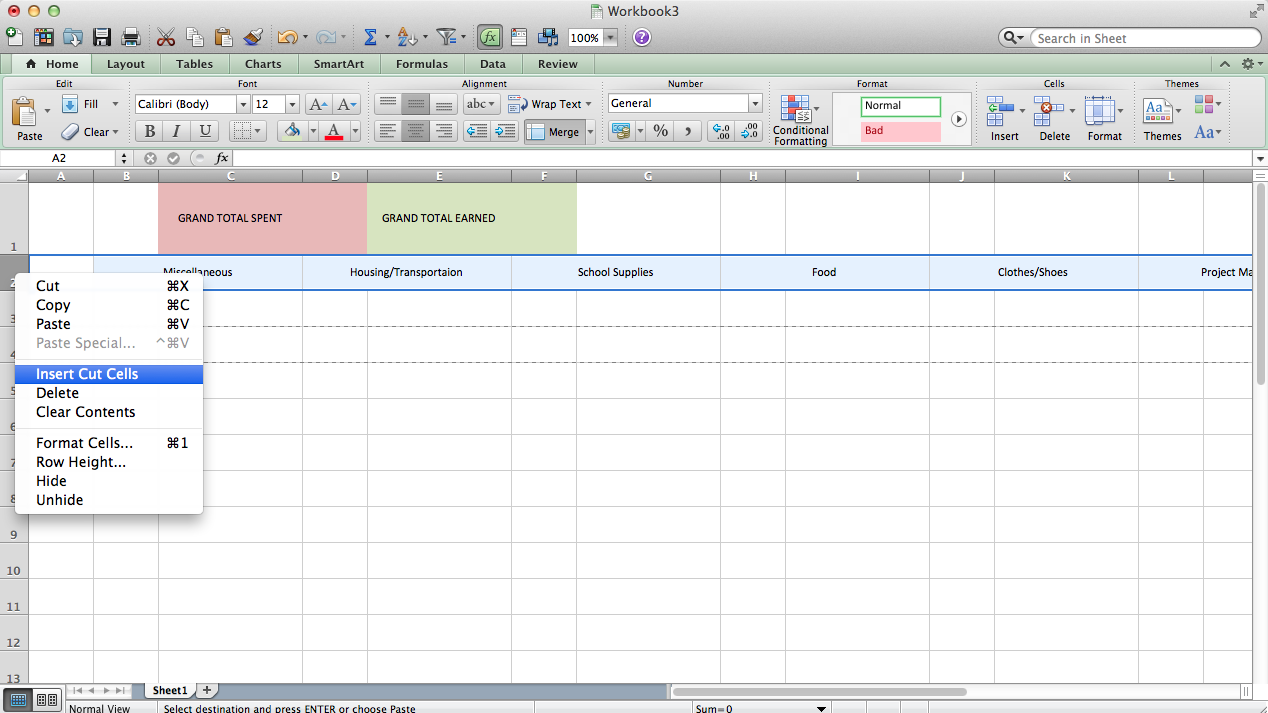The image size is (1268, 713).
Task: Increase the indent in Alignment group
Action: point(505,131)
